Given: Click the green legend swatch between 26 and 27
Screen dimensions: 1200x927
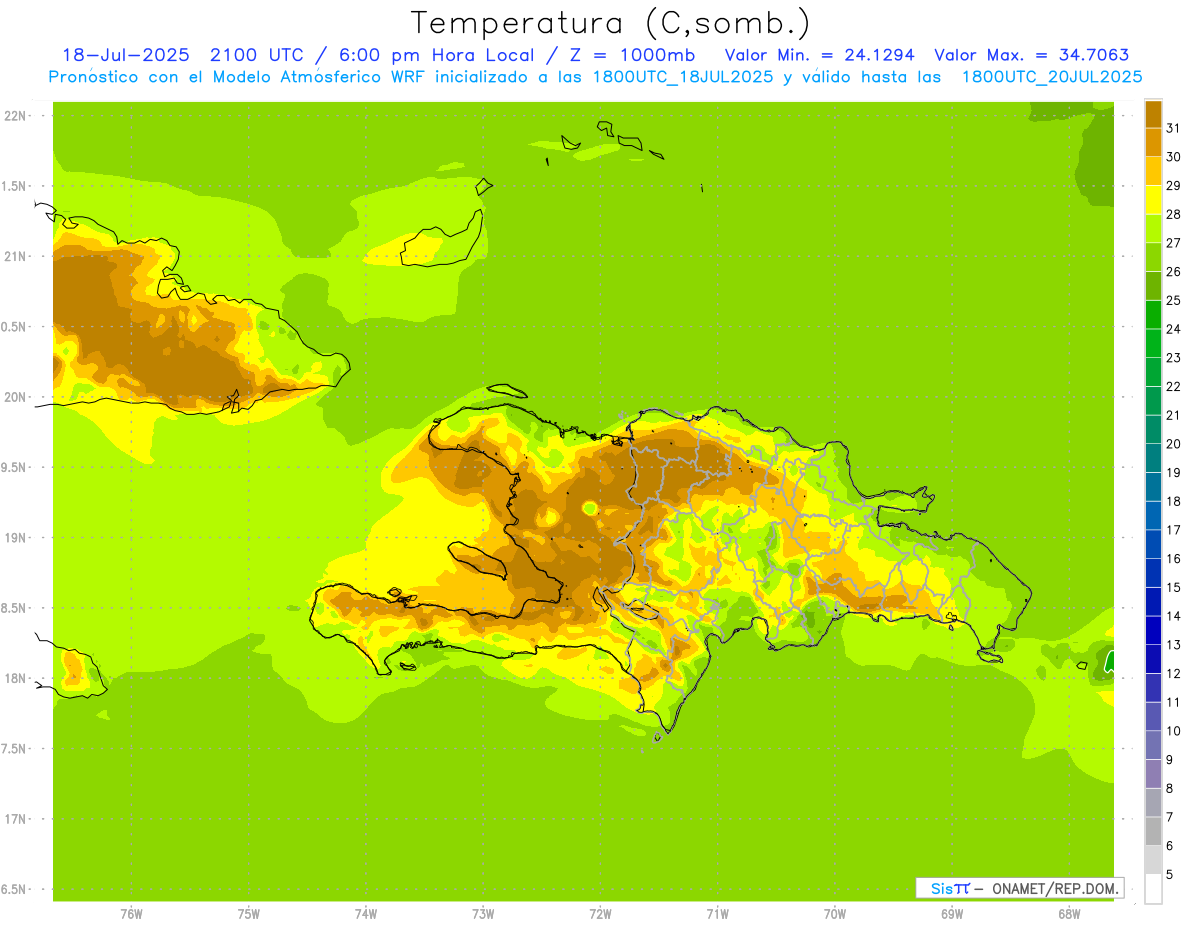Looking at the screenshot, I should pyautogui.click(x=1153, y=257).
